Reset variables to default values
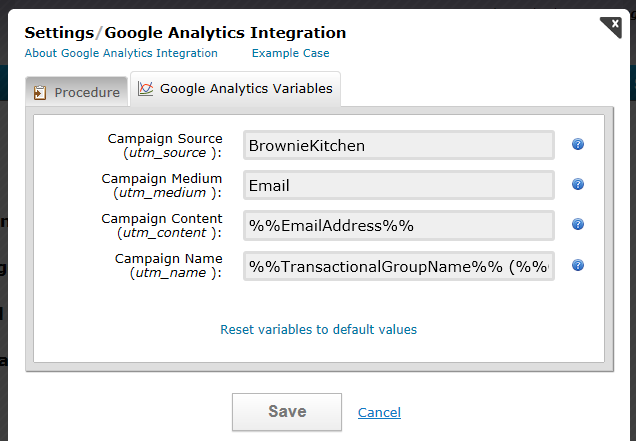 click(318, 329)
